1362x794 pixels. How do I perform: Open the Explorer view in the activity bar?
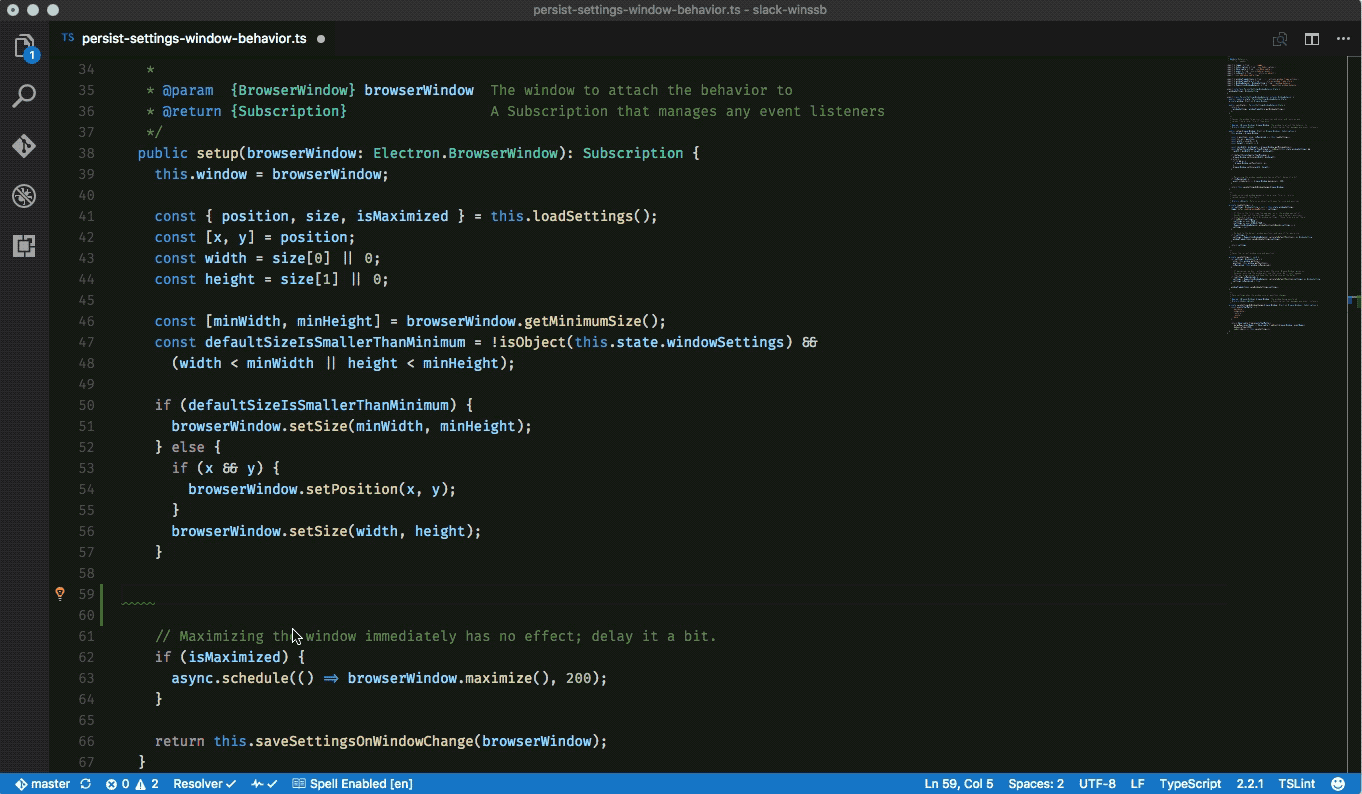pyautogui.click(x=24, y=45)
